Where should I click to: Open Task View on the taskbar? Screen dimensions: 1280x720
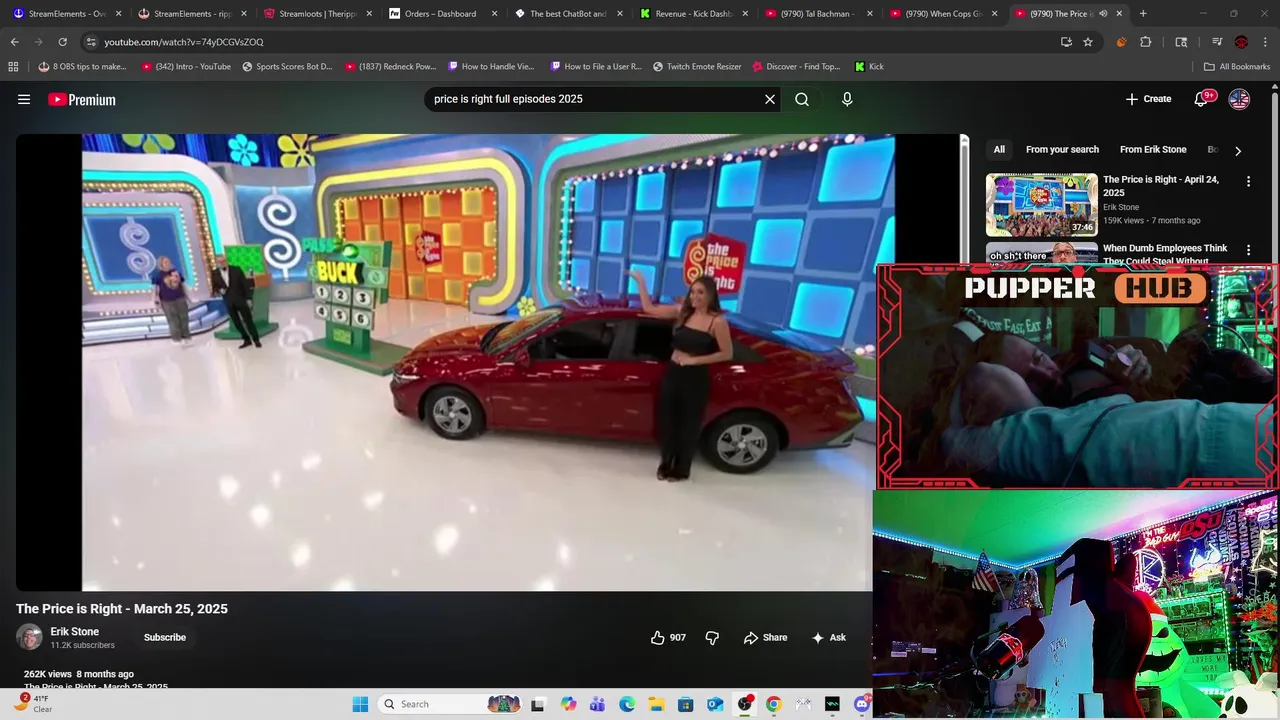(537, 704)
